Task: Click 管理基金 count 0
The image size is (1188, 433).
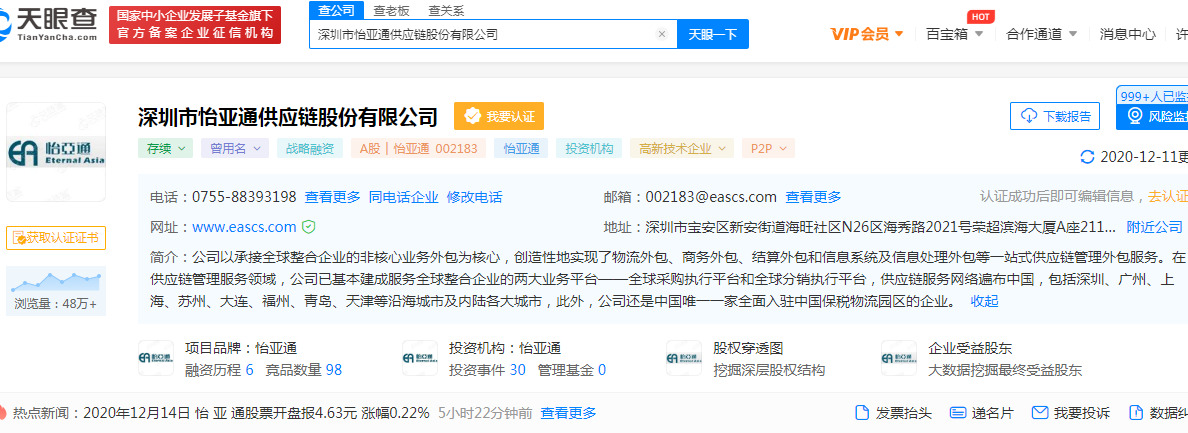Action: pos(602,370)
